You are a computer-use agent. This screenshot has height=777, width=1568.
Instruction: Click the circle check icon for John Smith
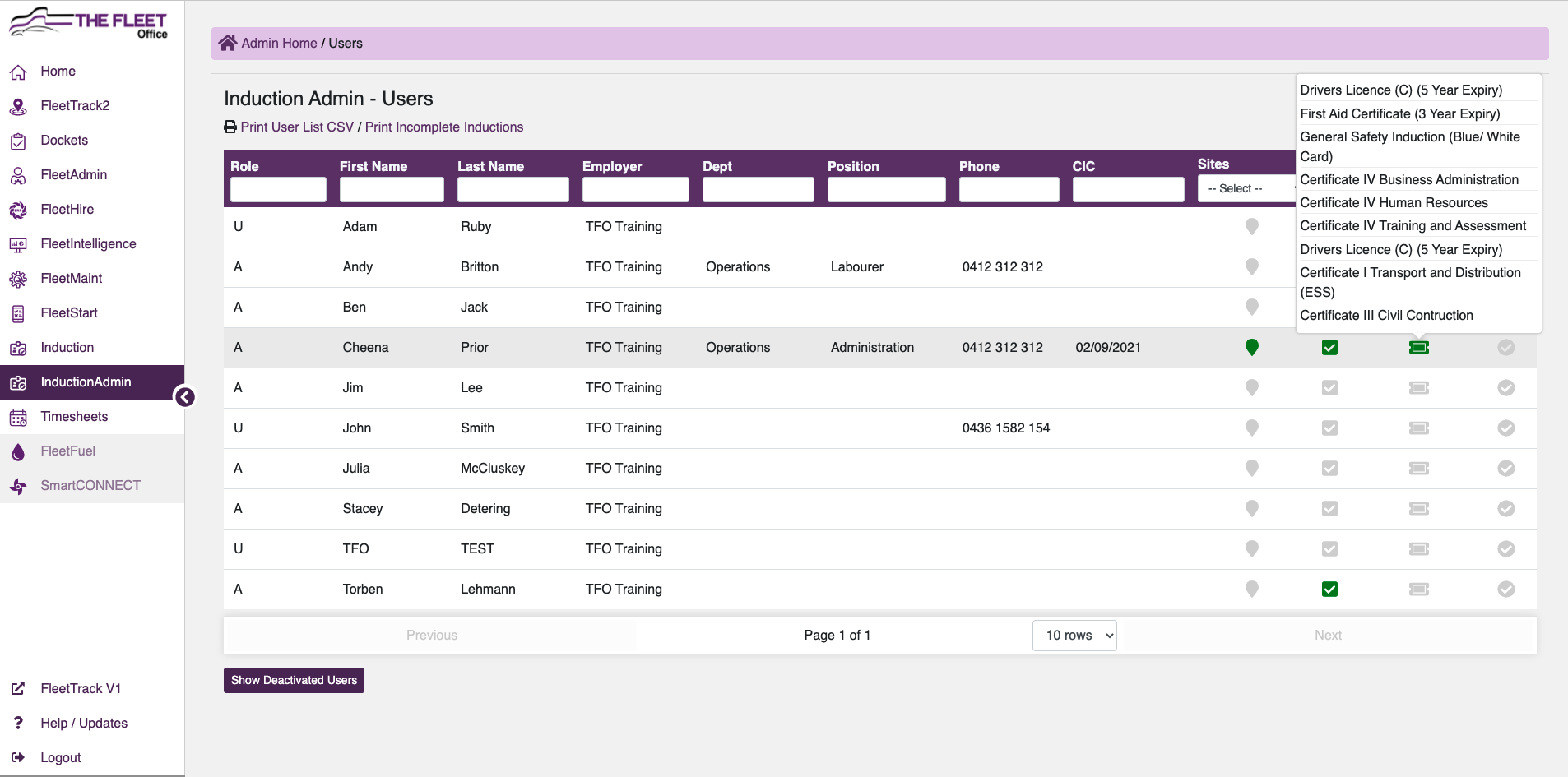[1506, 428]
